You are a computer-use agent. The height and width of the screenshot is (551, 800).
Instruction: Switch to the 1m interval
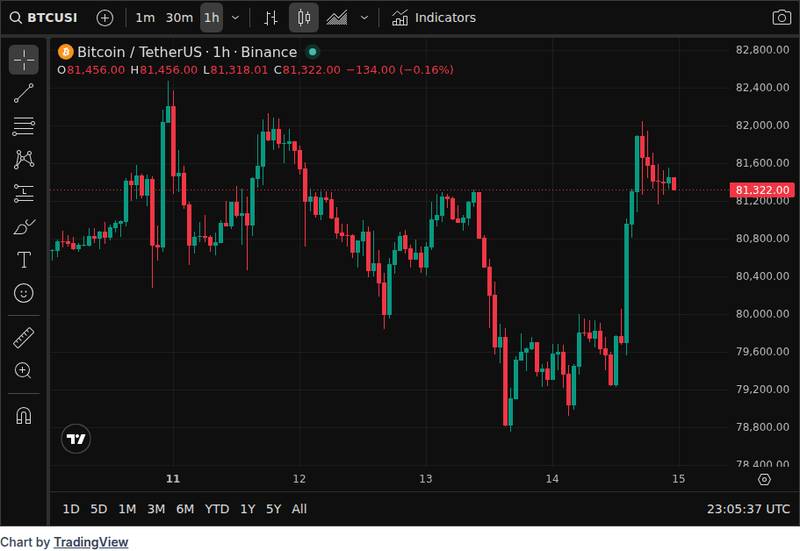coord(145,18)
